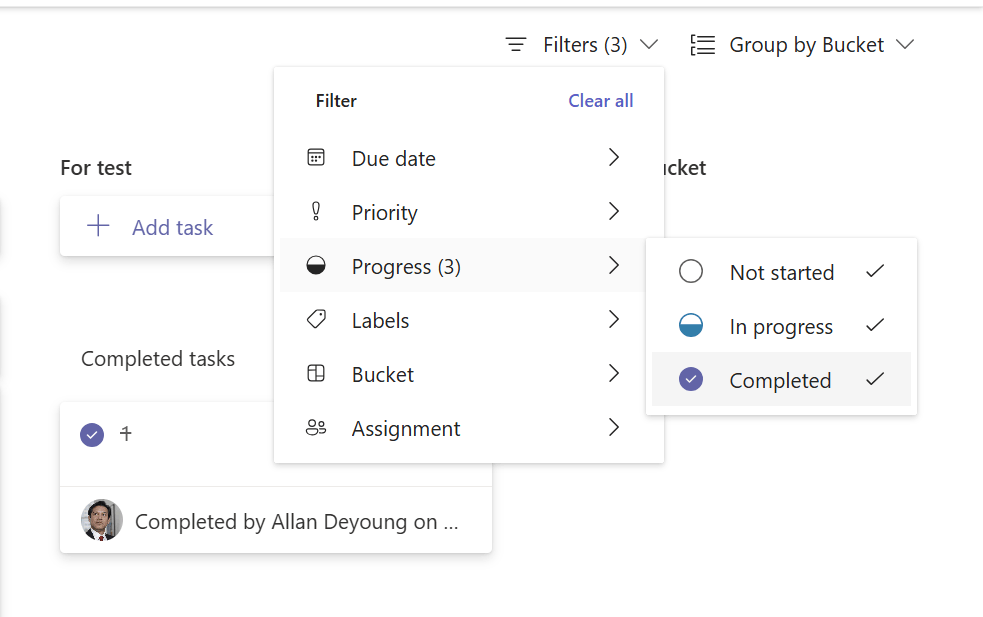Click the Progress half-circle icon
Screen dimensions: 983x617
tap(316, 266)
